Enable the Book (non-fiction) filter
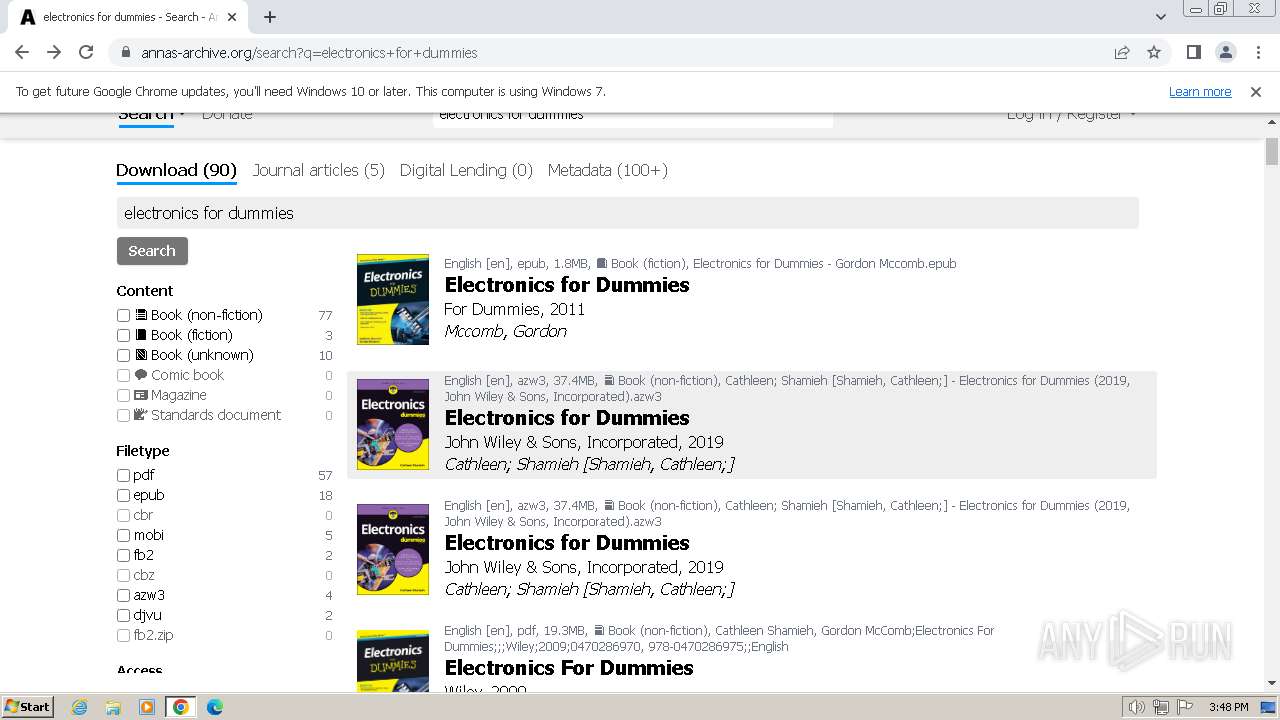 (x=123, y=315)
